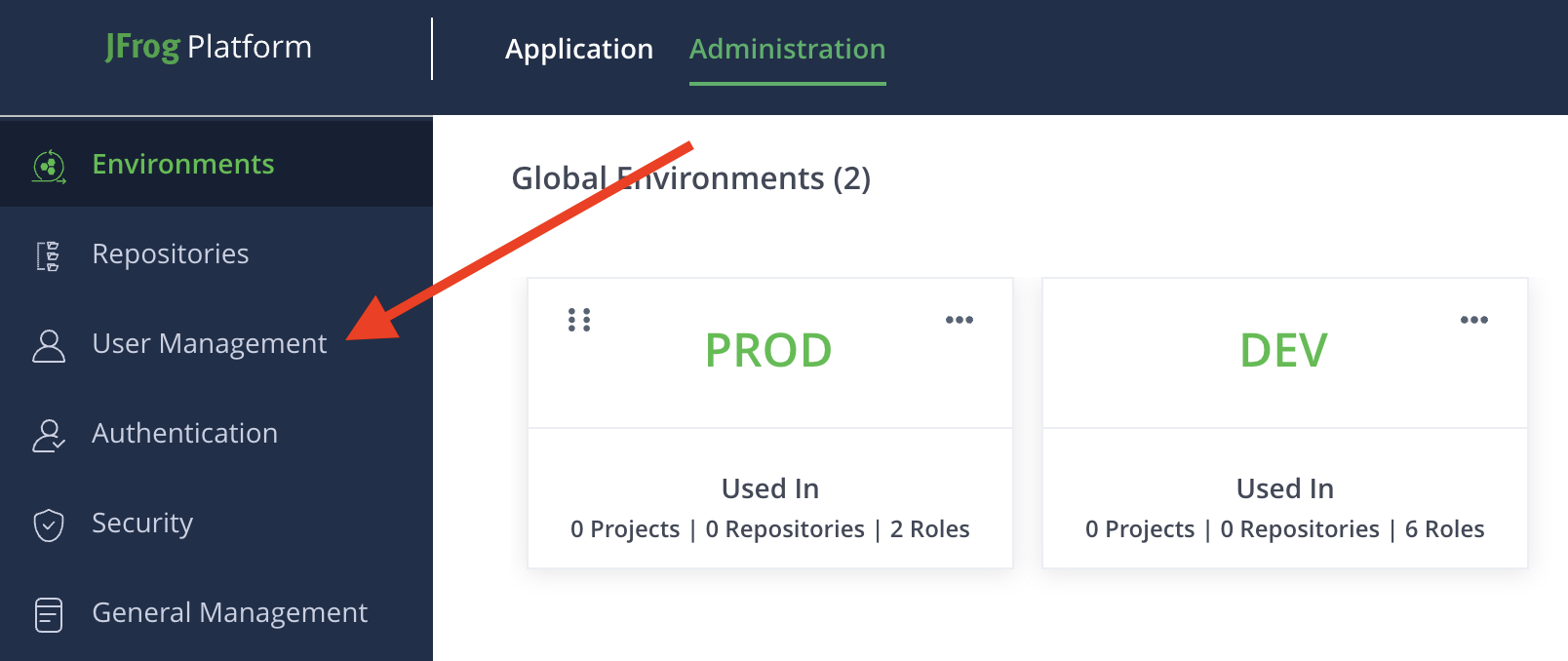Click the General Management document icon
This screenshot has width=1568, height=661.
49,614
